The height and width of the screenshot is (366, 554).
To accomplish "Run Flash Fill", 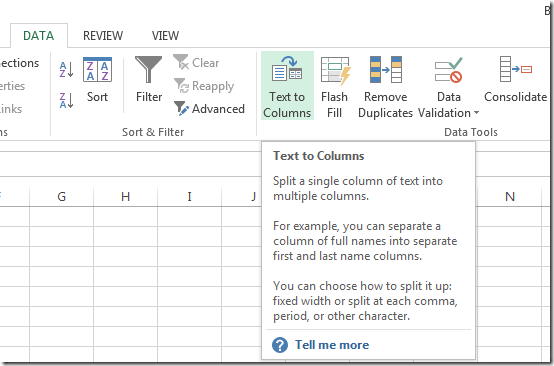I will 335,87.
